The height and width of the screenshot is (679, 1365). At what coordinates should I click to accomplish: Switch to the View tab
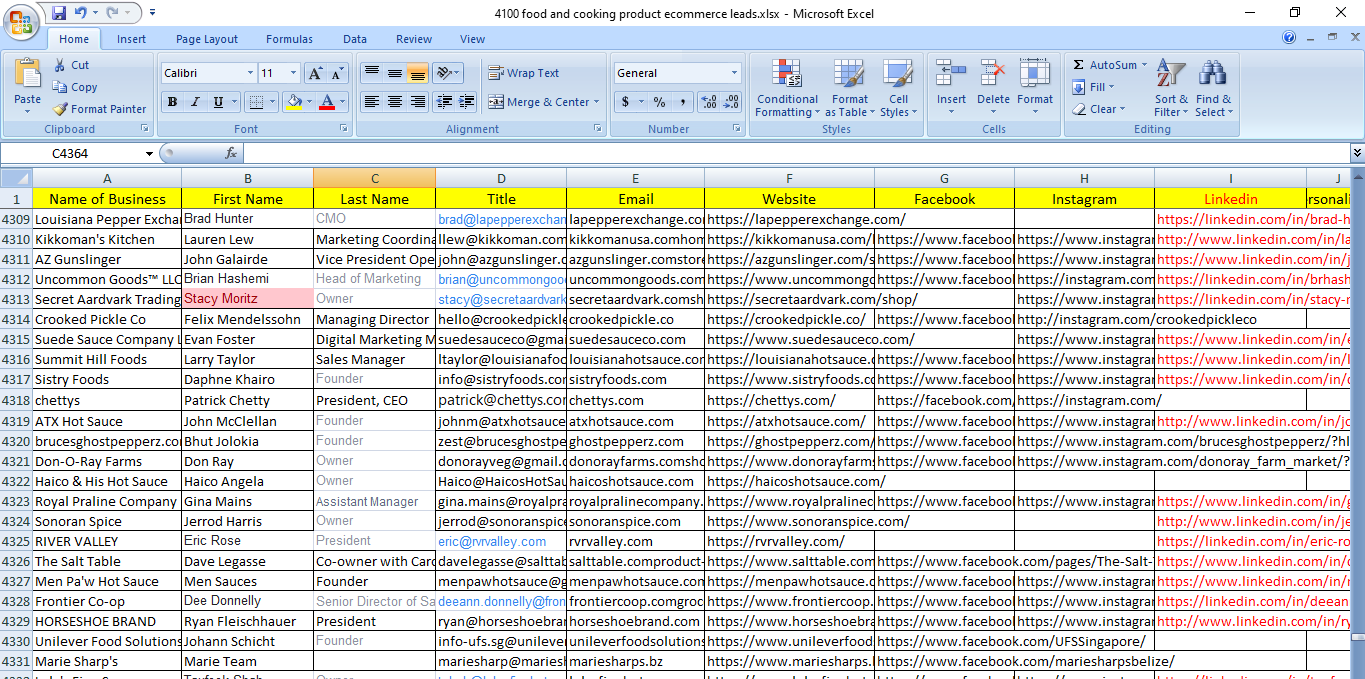[473, 39]
